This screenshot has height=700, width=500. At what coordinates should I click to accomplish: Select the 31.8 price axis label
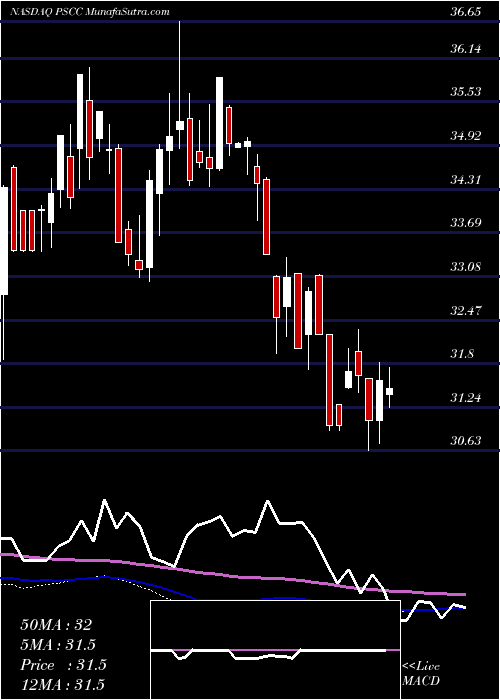click(462, 354)
